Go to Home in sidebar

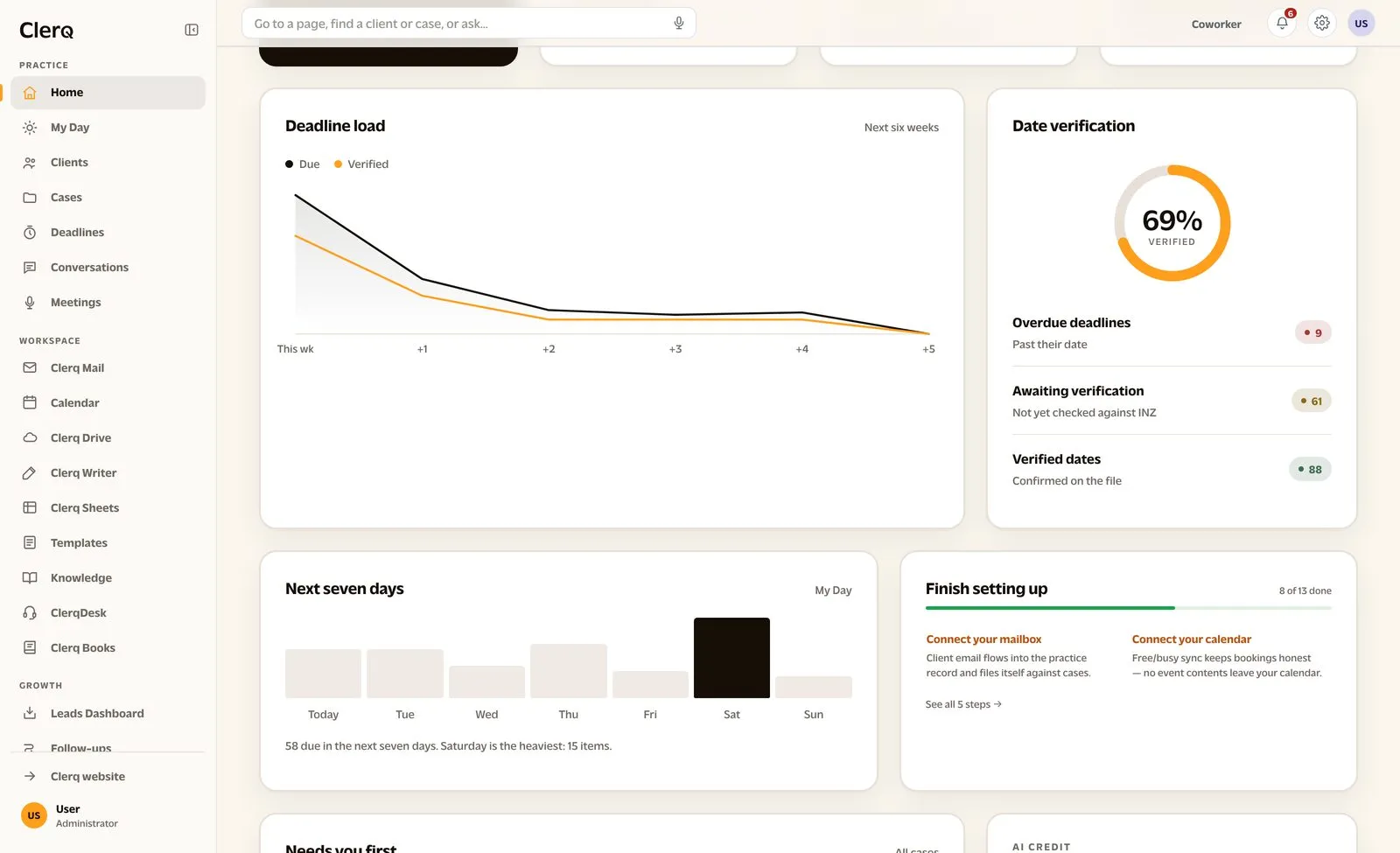[x=108, y=93]
